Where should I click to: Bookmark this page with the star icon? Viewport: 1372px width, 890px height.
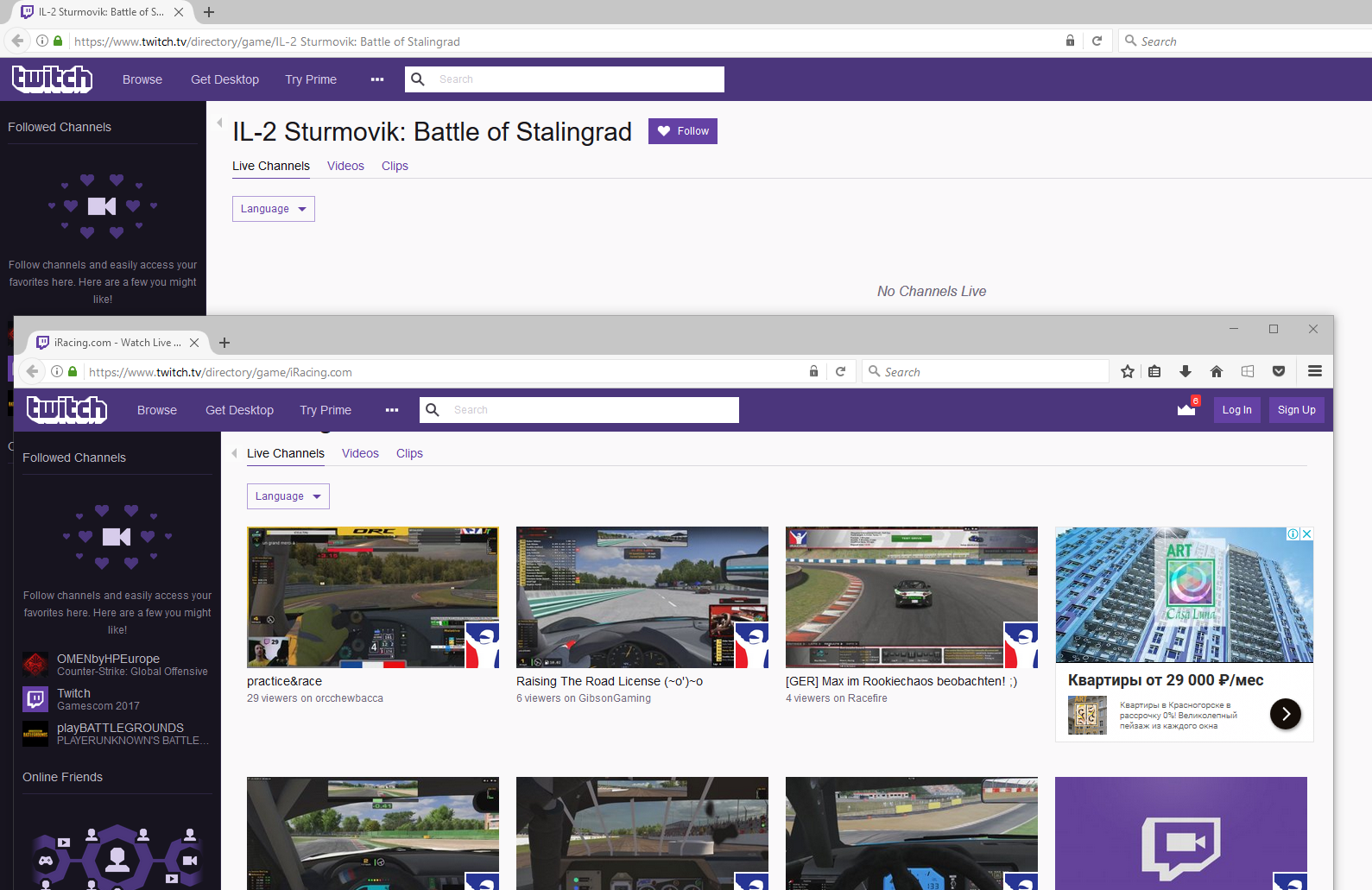click(x=1128, y=371)
